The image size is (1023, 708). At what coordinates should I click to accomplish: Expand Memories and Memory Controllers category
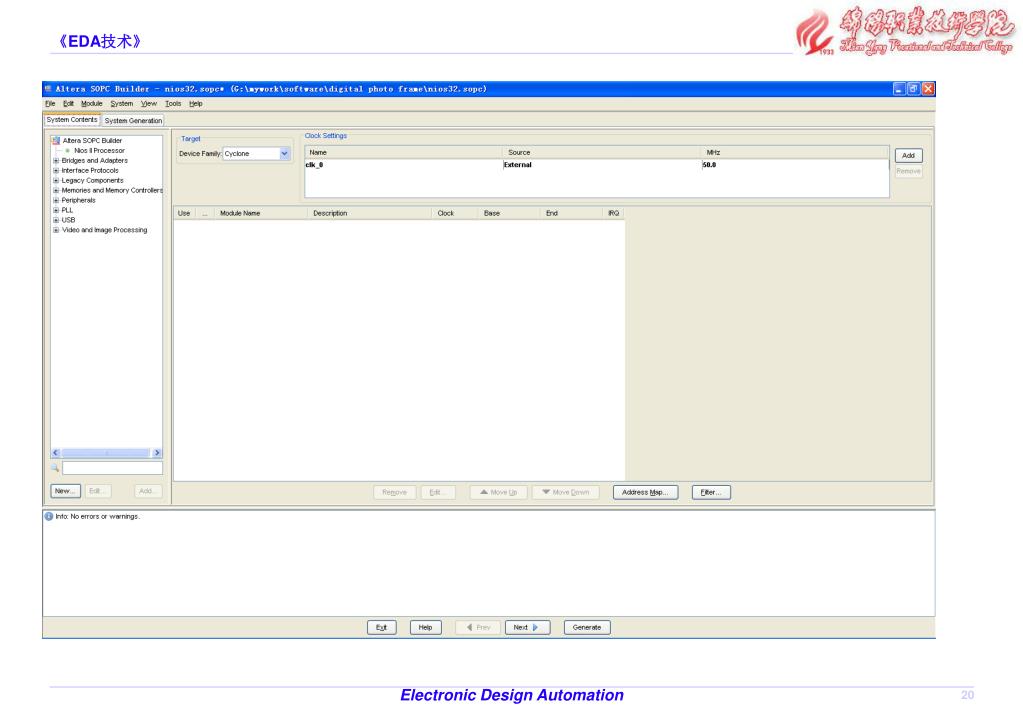point(56,191)
